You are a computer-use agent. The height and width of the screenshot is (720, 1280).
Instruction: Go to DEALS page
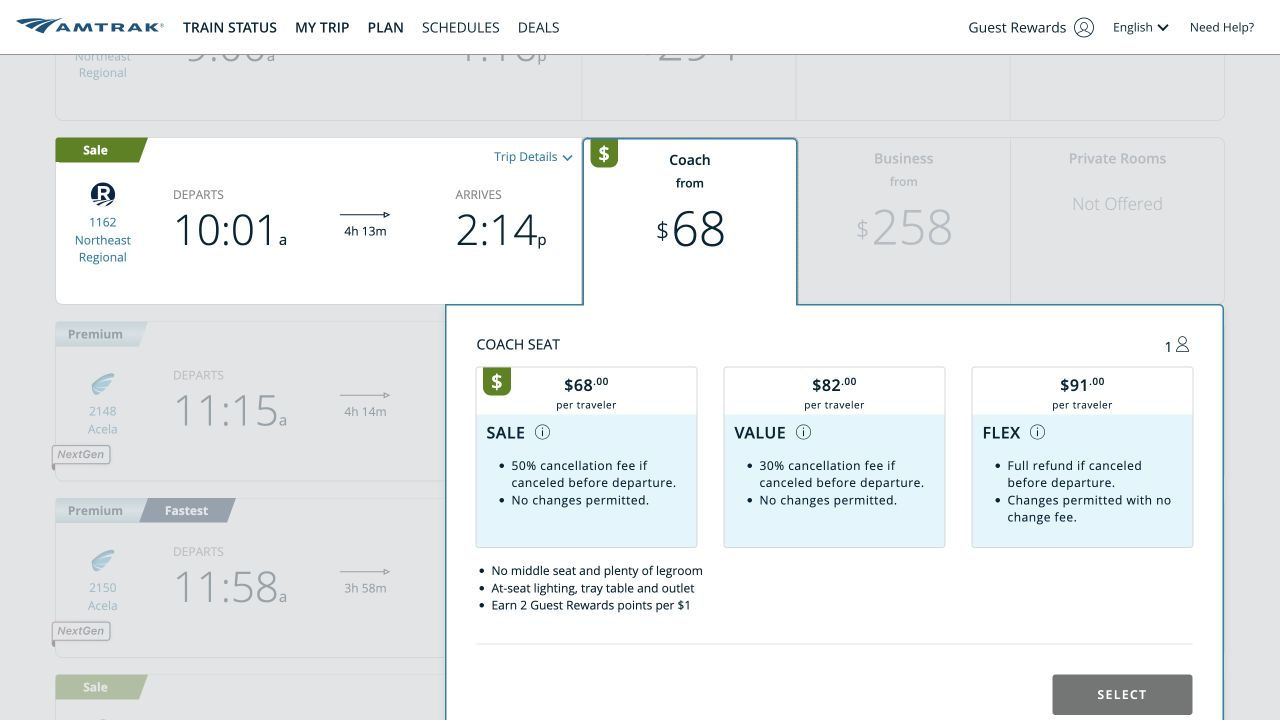[539, 28]
